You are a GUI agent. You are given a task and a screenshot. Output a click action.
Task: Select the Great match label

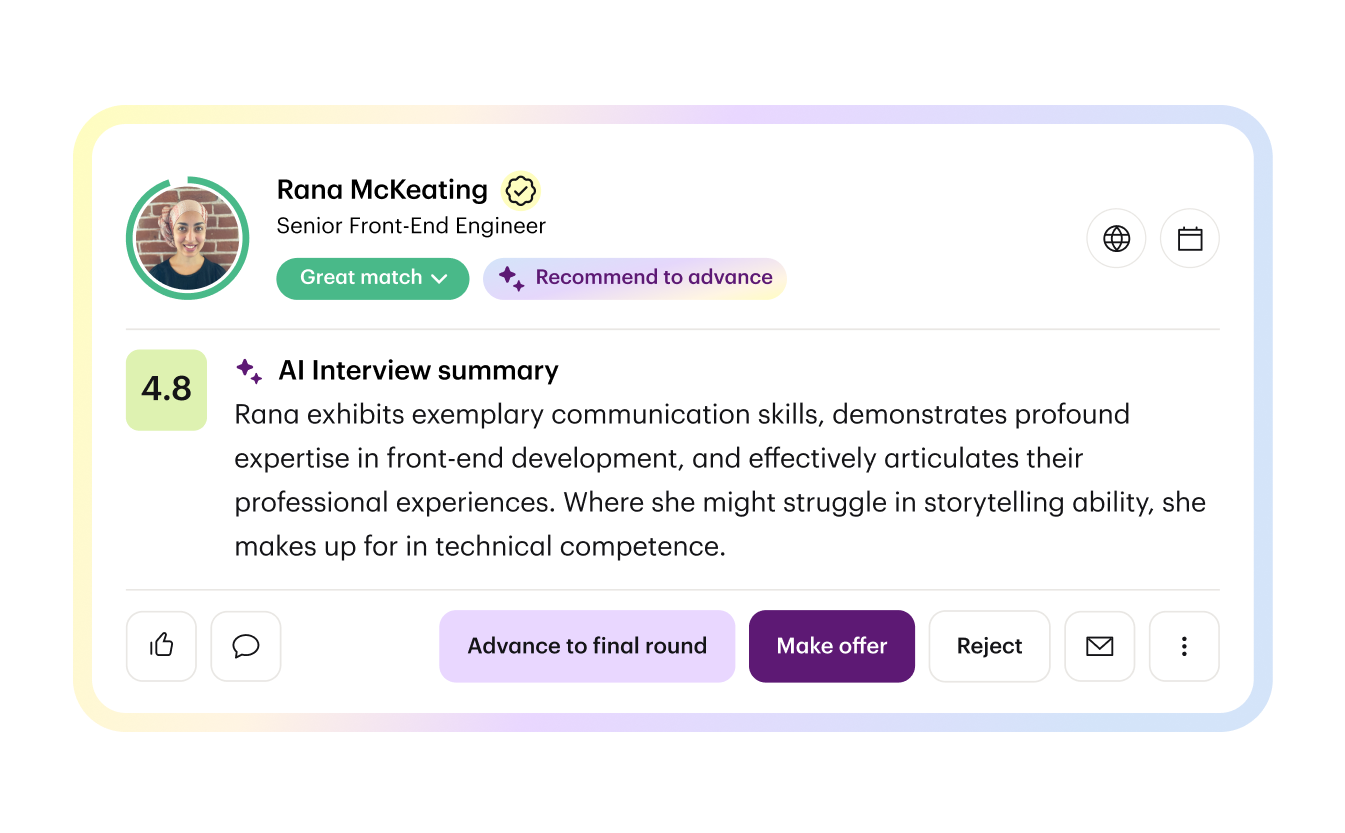point(361,278)
